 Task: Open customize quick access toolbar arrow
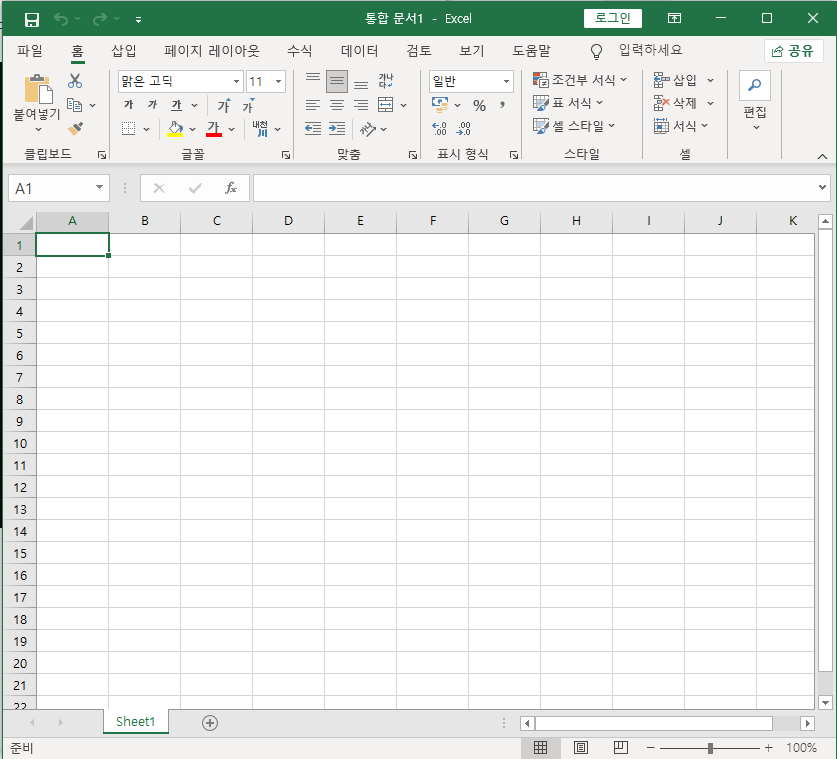pyautogui.click(x=138, y=20)
